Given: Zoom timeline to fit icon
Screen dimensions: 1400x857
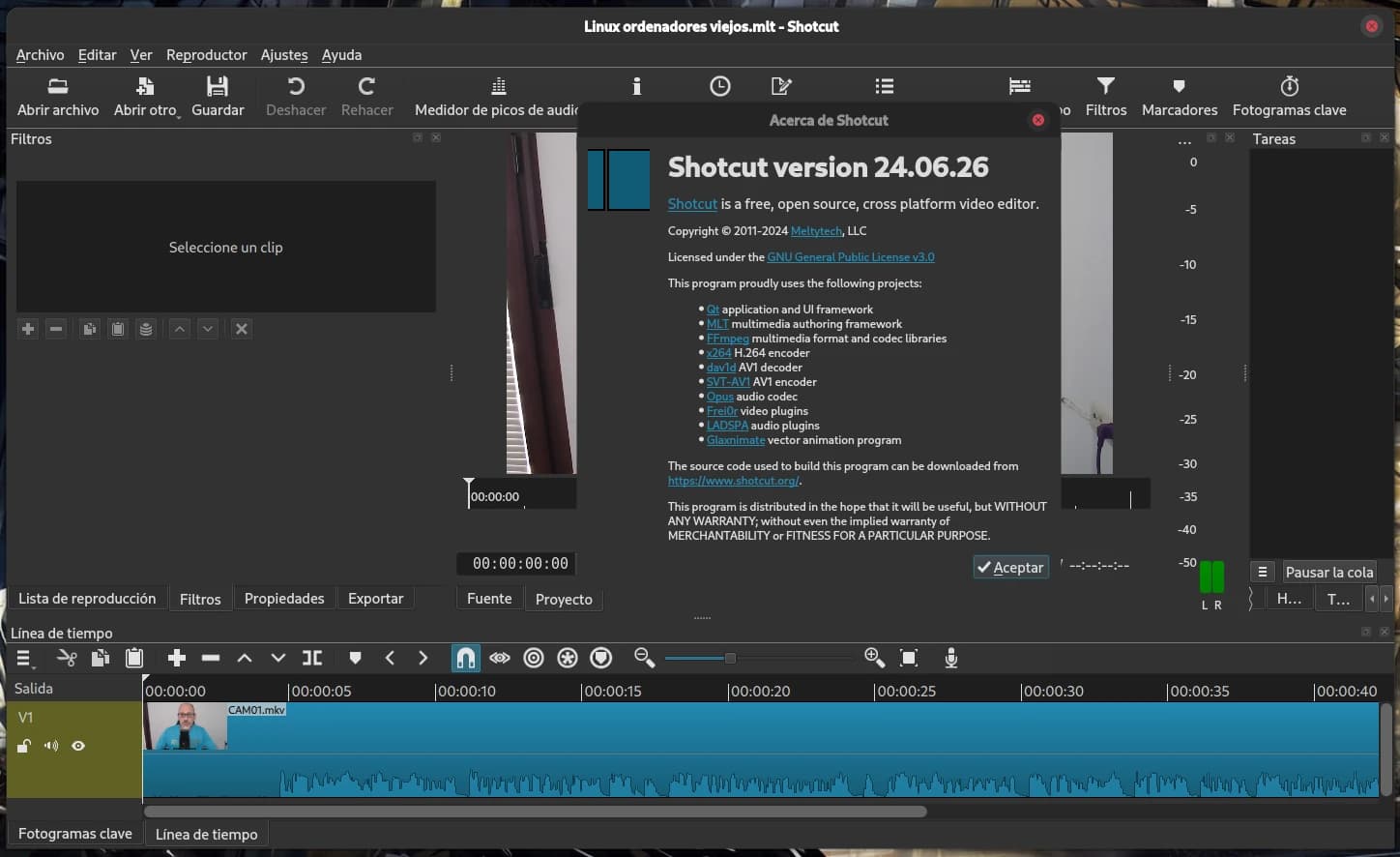Looking at the screenshot, I should (909, 658).
